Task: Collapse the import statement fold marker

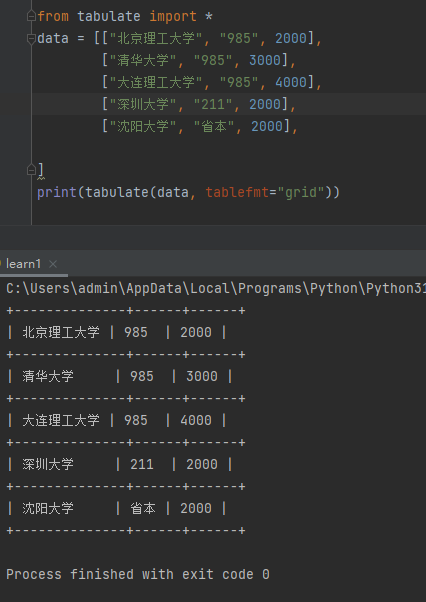Action: [x=31, y=16]
